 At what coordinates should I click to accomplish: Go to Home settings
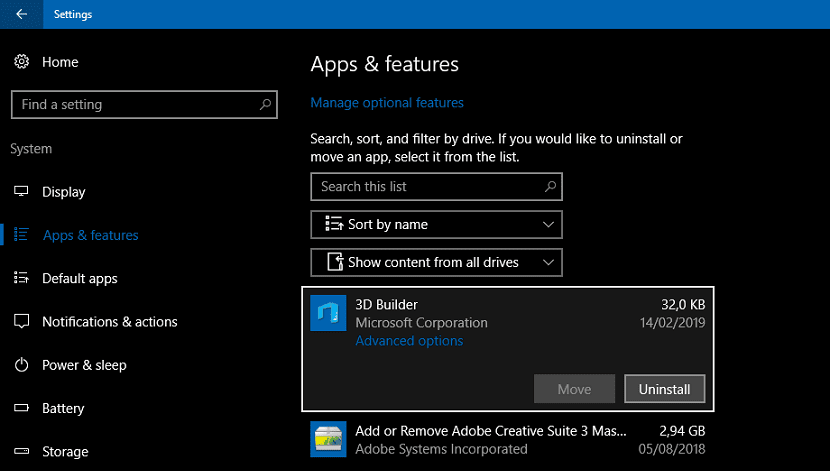coord(60,62)
